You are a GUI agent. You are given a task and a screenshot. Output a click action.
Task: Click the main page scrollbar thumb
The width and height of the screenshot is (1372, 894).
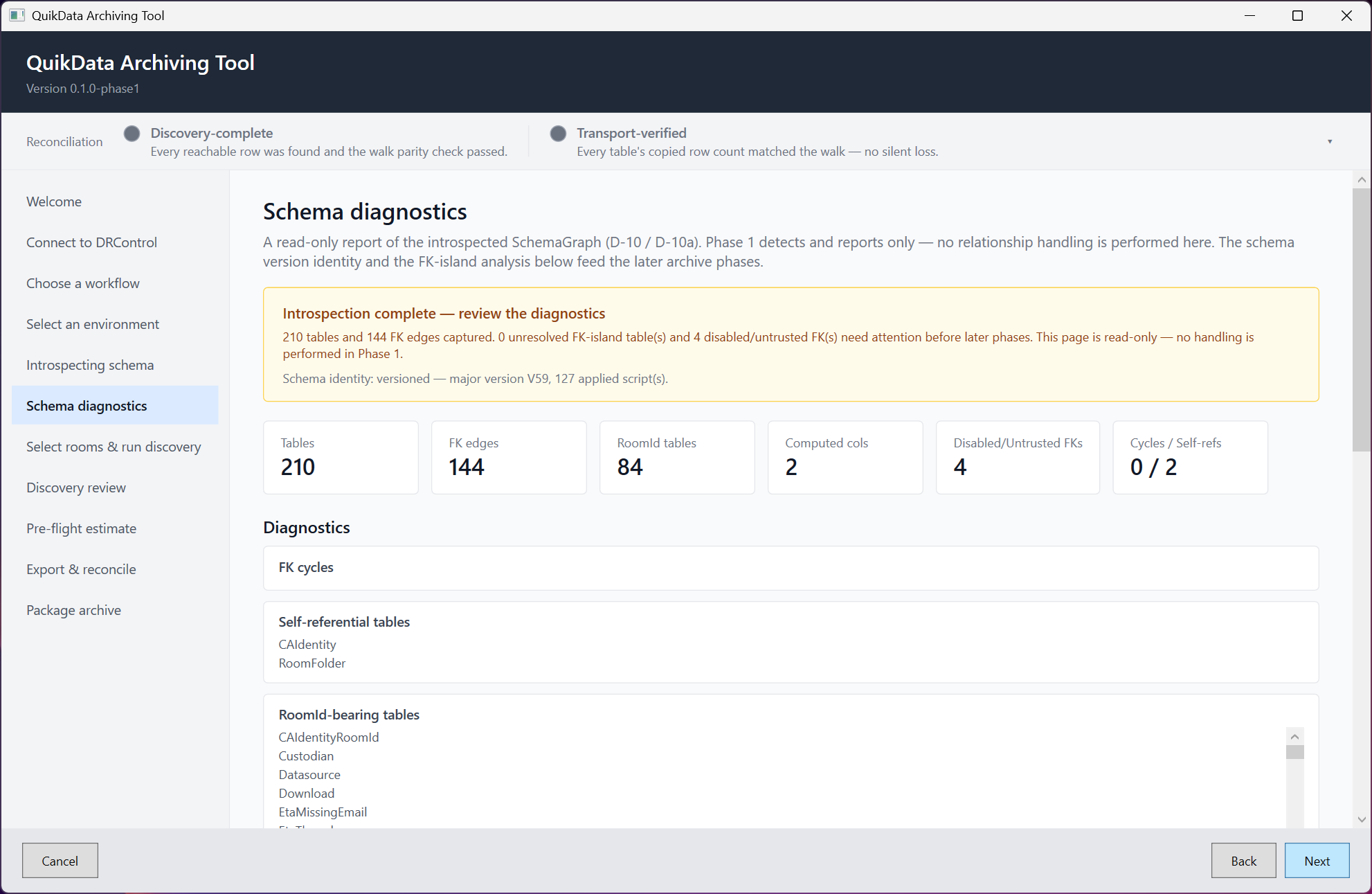click(1362, 319)
